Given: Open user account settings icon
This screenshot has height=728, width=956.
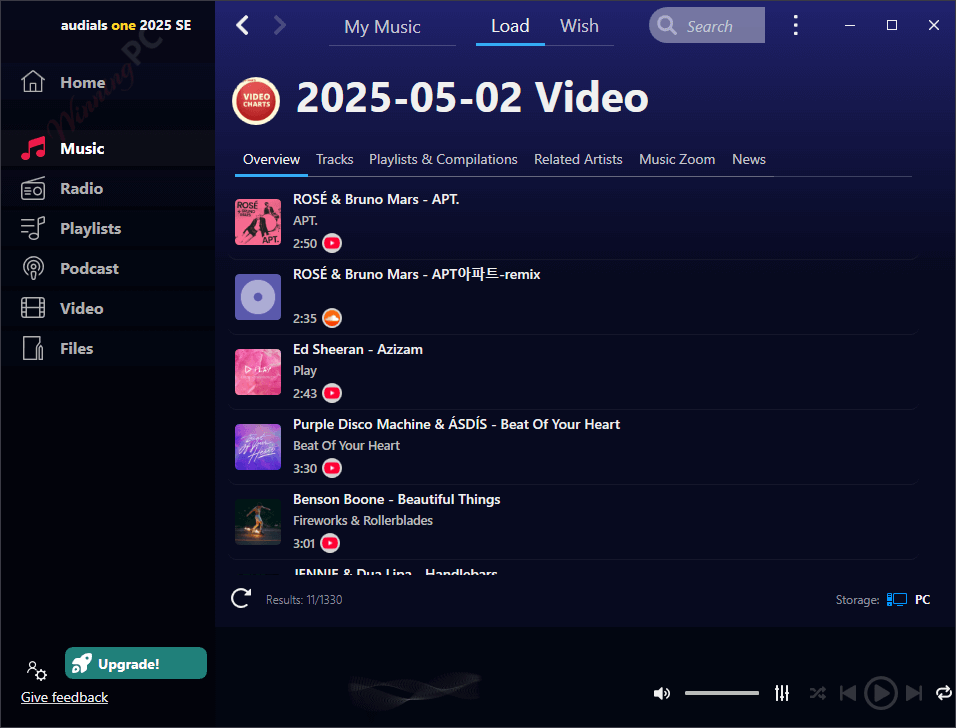Looking at the screenshot, I should [37, 670].
